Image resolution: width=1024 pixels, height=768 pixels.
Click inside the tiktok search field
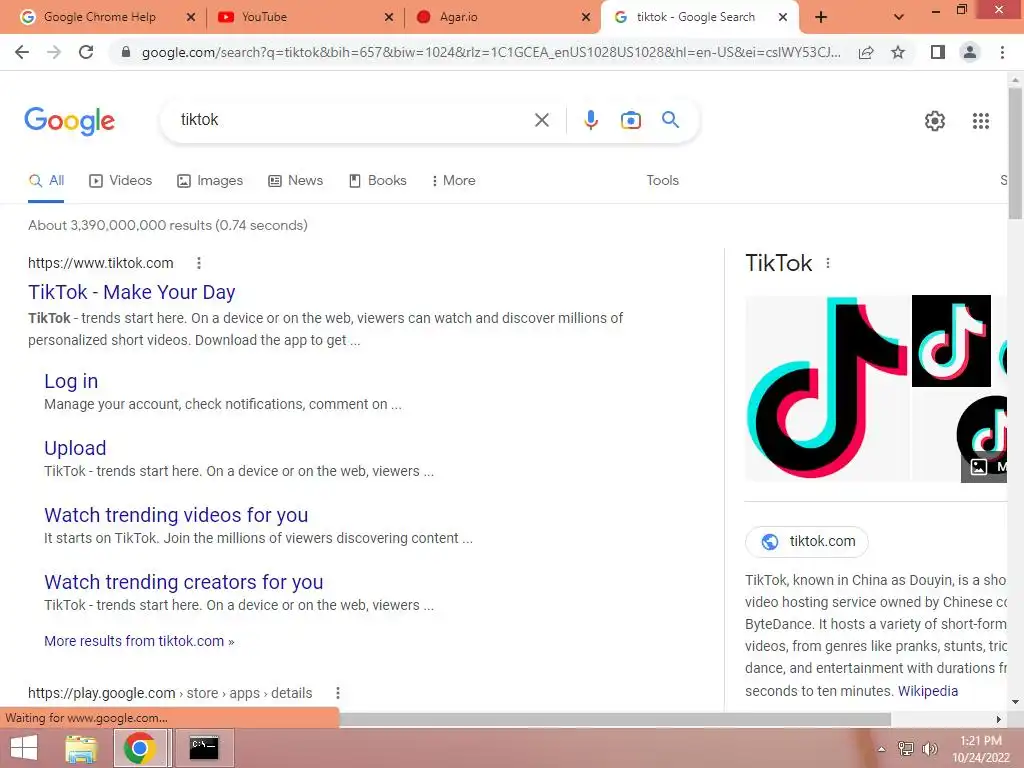click(x=353, y=120)
